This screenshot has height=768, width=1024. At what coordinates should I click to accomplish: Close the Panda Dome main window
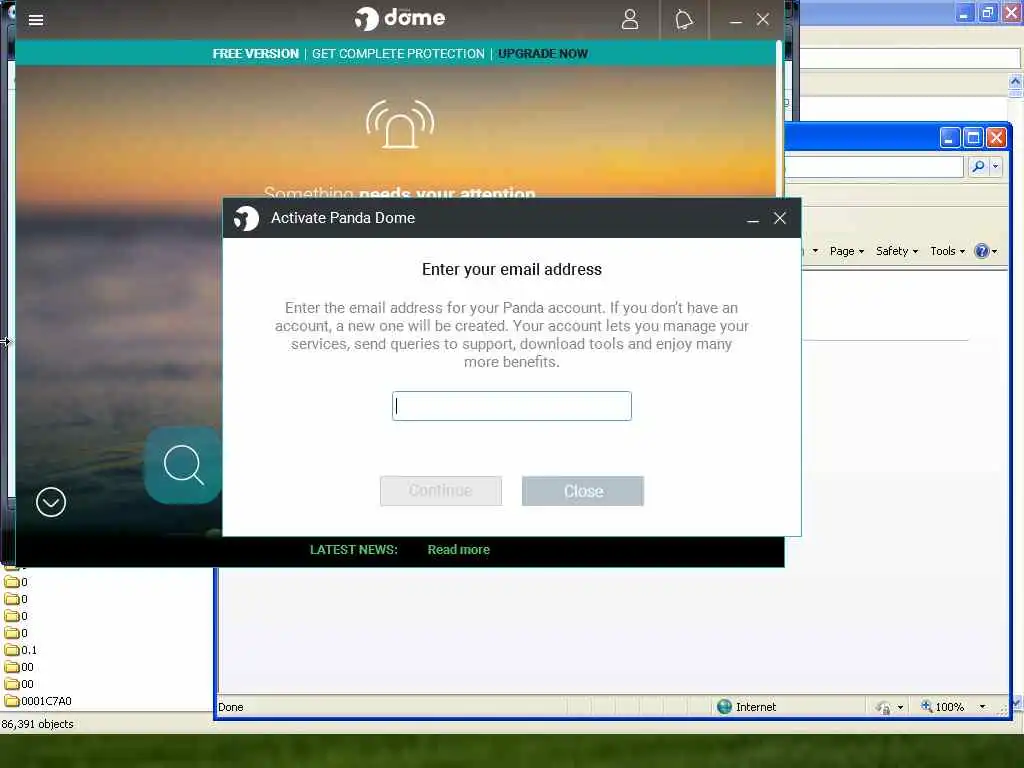(x=763, y=20)
